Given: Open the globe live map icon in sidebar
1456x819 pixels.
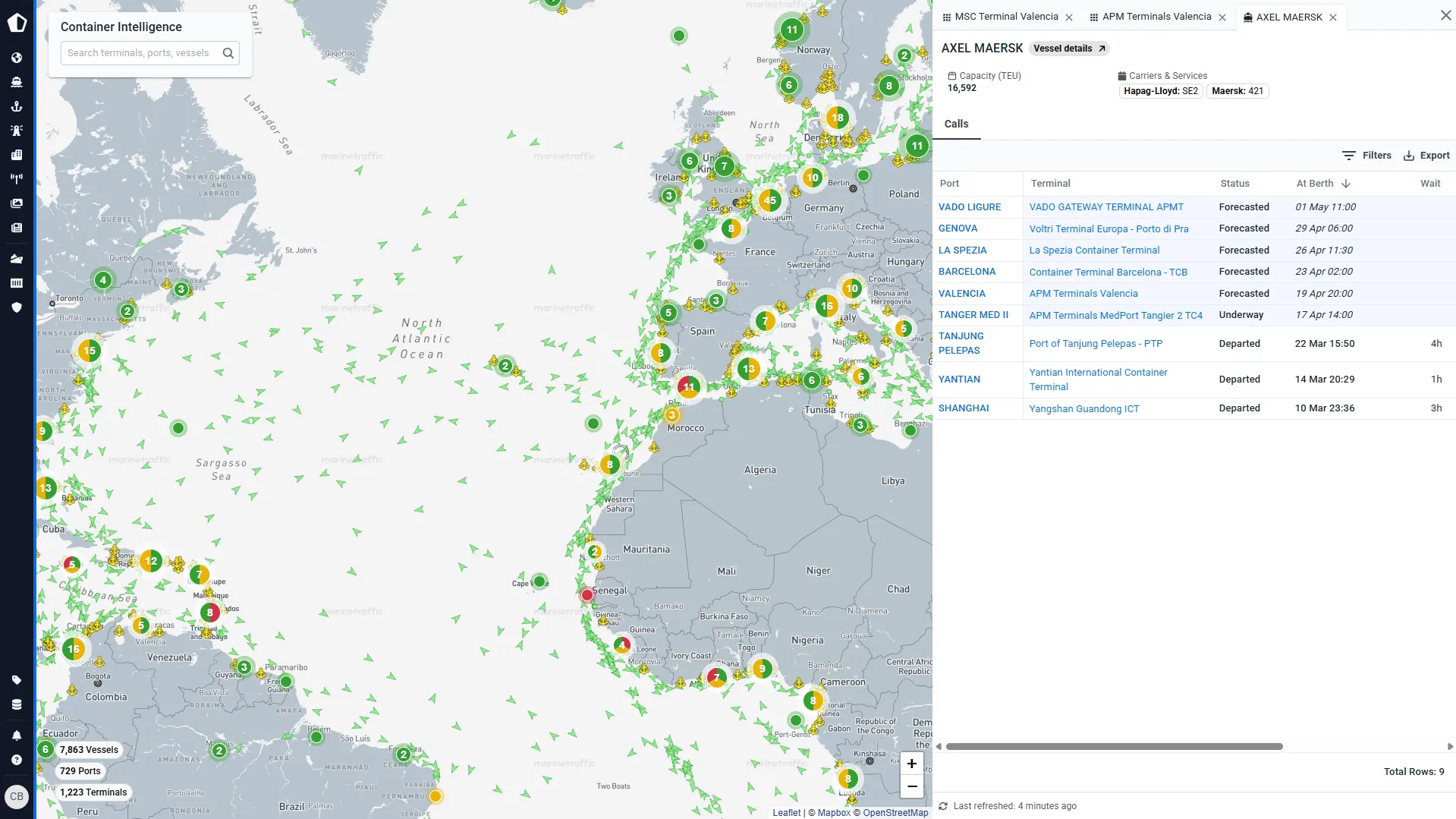Looking at the screenshot, I should pos(17,58).
